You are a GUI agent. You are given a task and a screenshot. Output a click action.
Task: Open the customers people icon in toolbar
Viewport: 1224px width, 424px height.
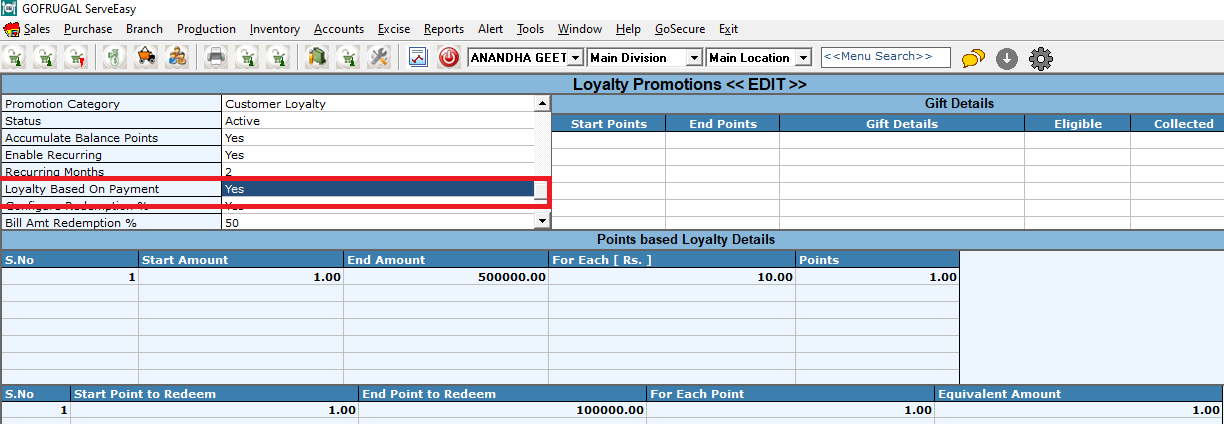177,57
